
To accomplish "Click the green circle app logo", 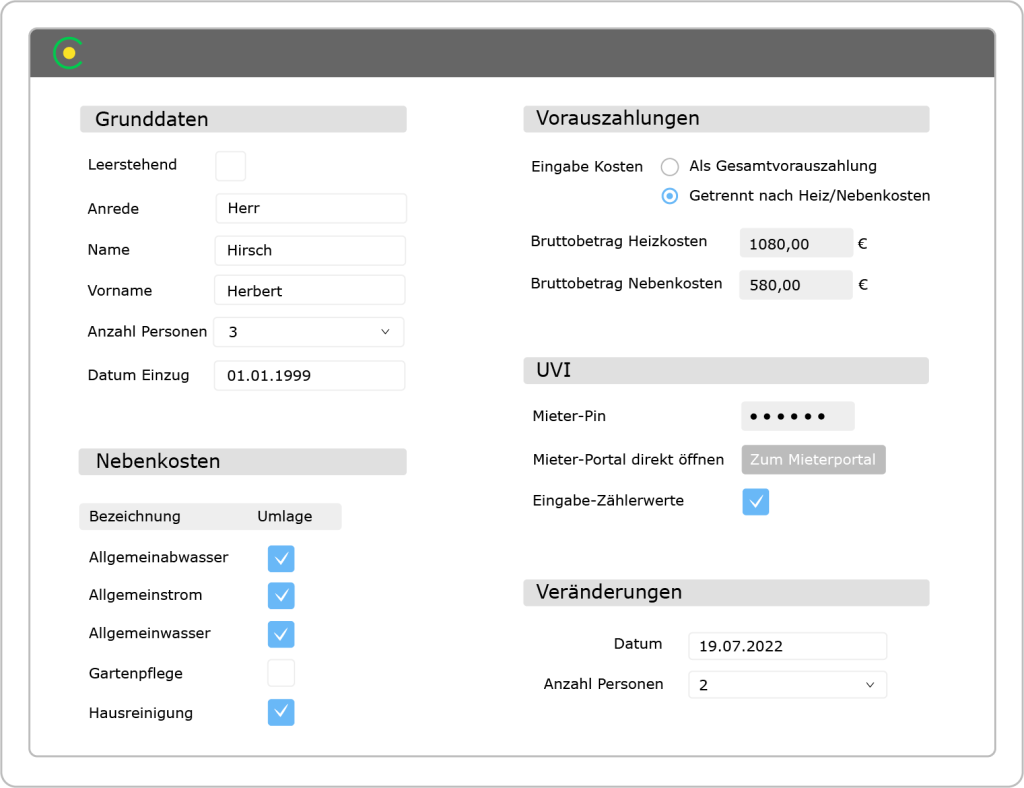I will click(68, 53).
